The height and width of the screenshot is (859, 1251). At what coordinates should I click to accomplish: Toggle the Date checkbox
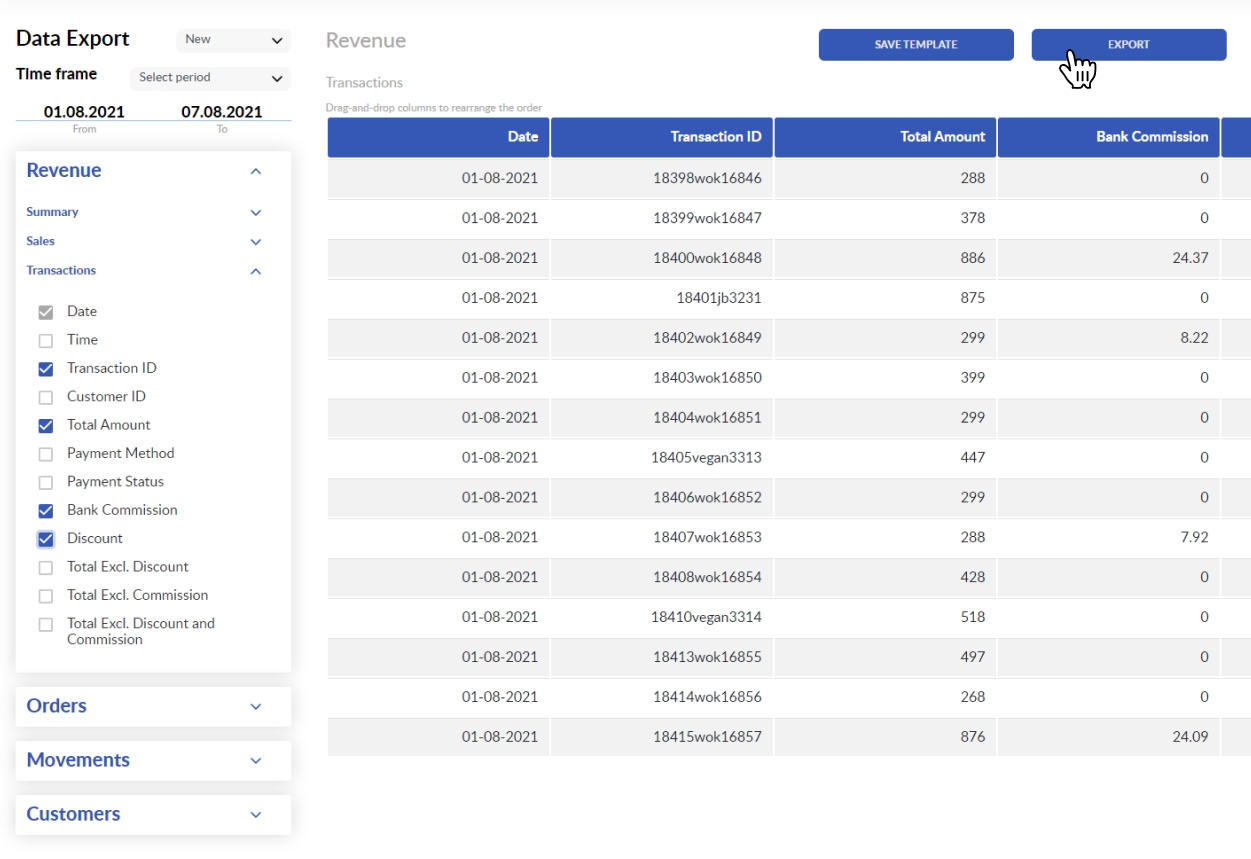tap(46, 312)
